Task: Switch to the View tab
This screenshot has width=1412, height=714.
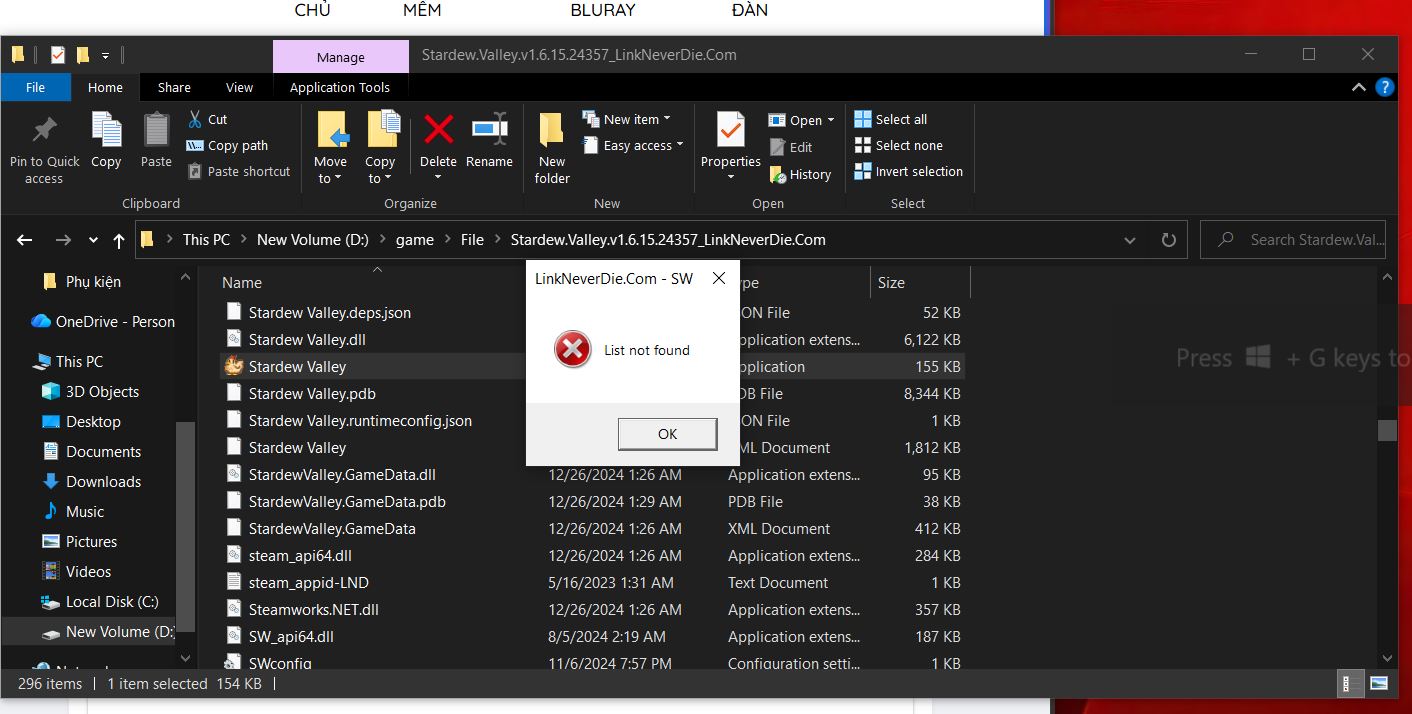Action: (x=240, y=87)
